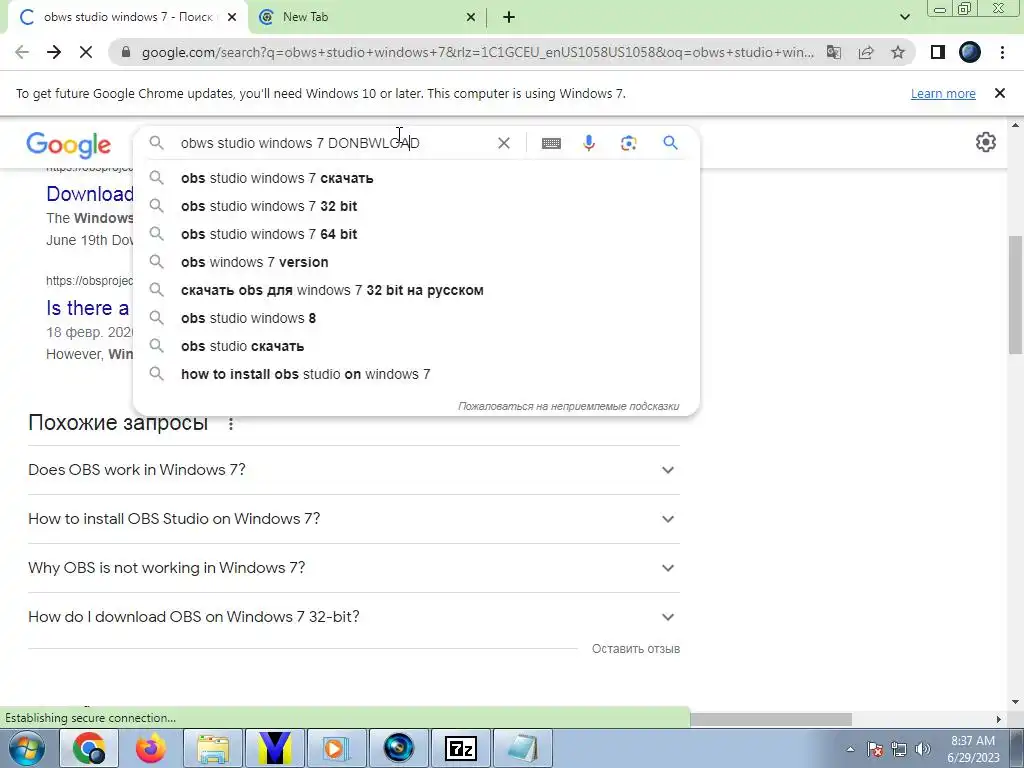
Task: Switch to the New Tab tab
Action: coord(366,17)
